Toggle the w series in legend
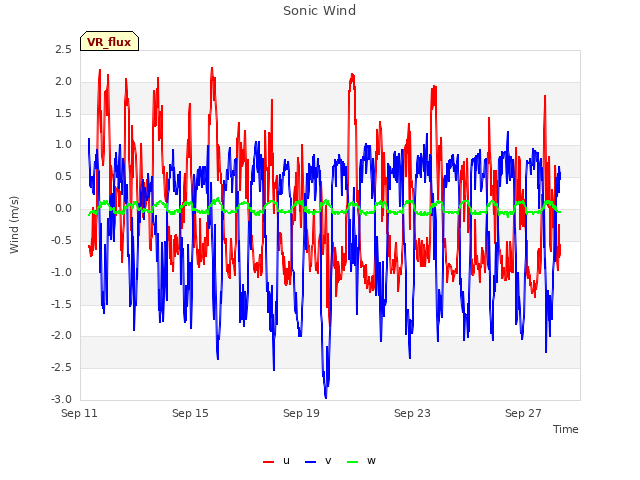The height and width of the screenshot is (480, 640). point(361,461)
